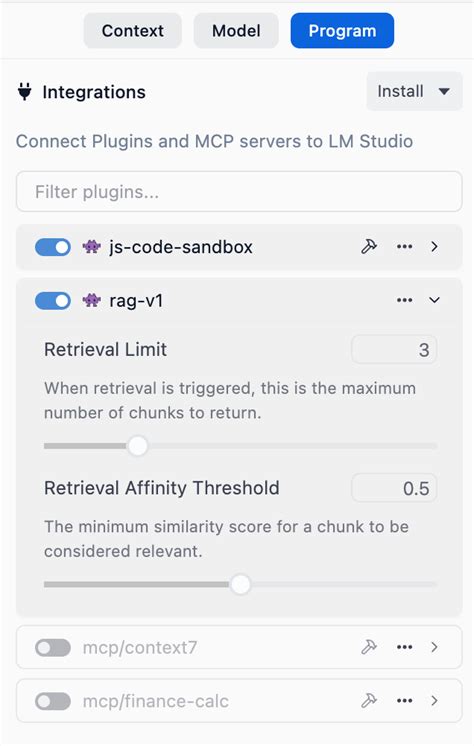Collapse the rag-v1 settings section
The height and width of the screenshot is (746, 474).
pyautogui.click(x=434, y=300)
